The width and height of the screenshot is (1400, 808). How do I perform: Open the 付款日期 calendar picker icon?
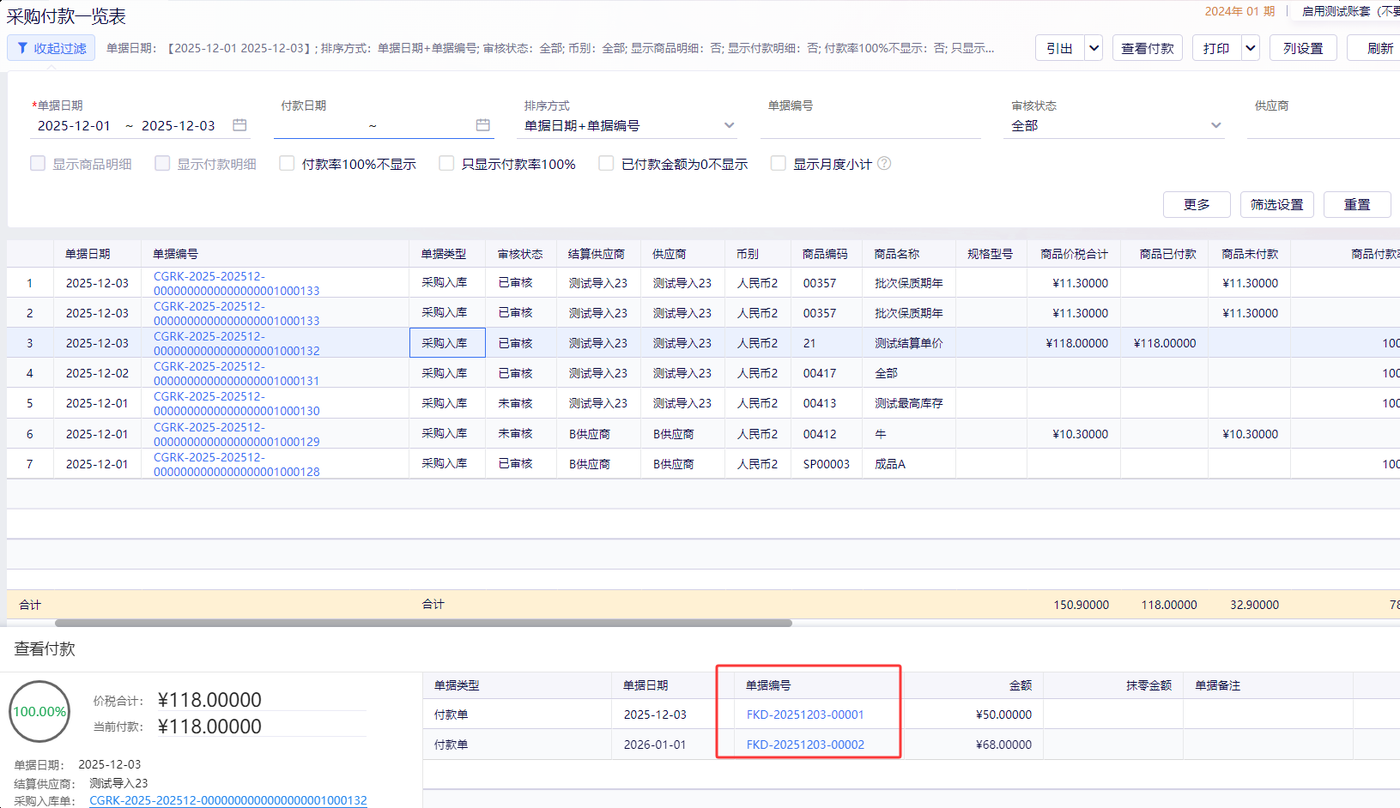(483, 126)
